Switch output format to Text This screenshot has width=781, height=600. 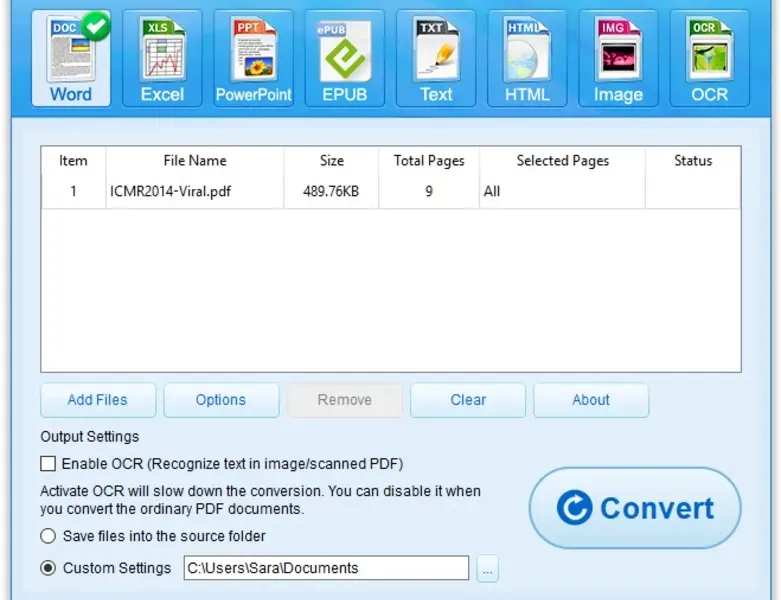(x=436, y=58)
